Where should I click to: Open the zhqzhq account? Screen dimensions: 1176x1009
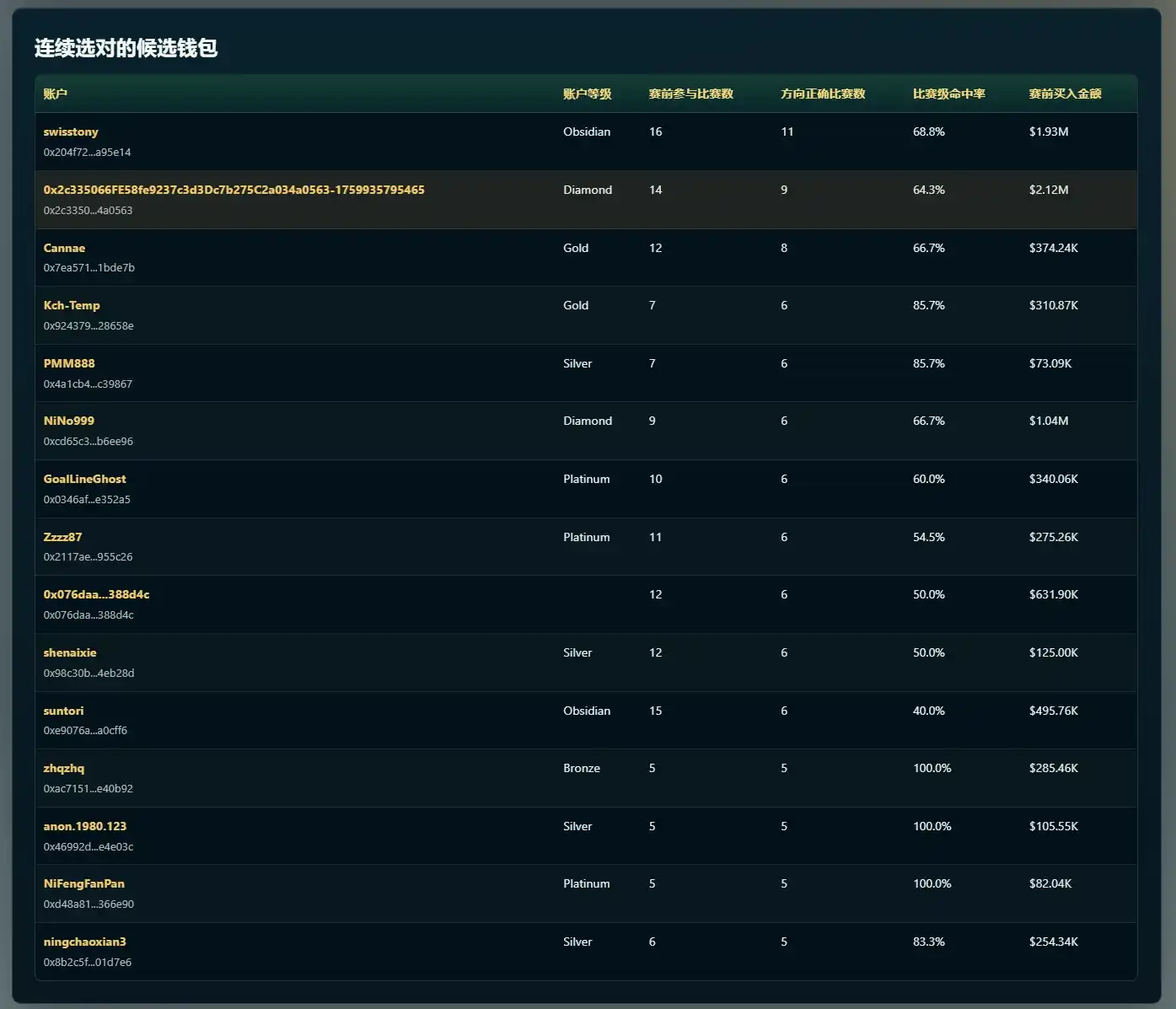(64, 768)
